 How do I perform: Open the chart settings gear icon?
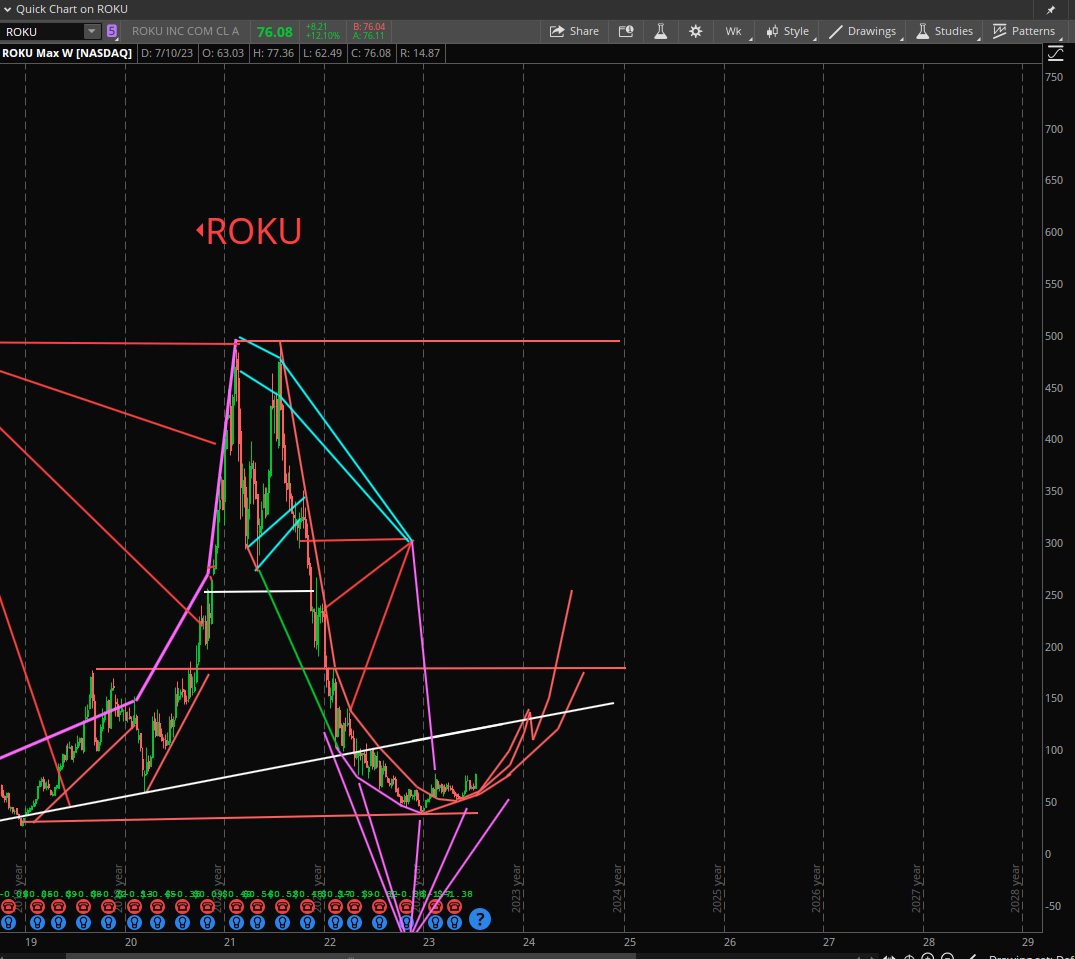pyautogui.click(x=695, y=31)
